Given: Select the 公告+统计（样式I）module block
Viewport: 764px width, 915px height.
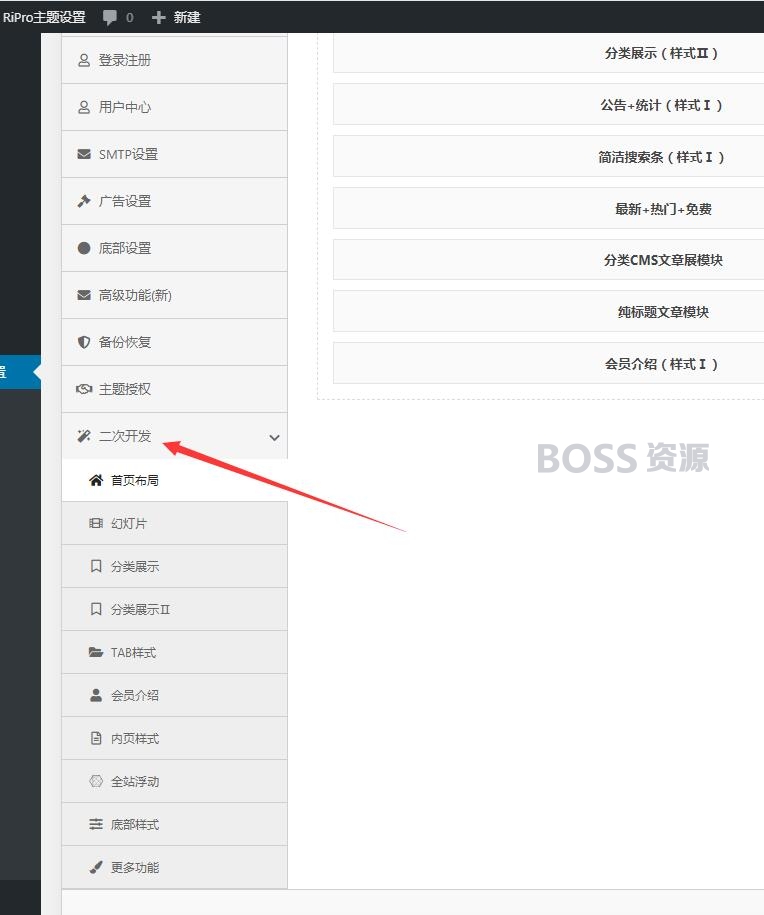Looking at the screenshot, I should pyautogui.click(x=549, y=105).
